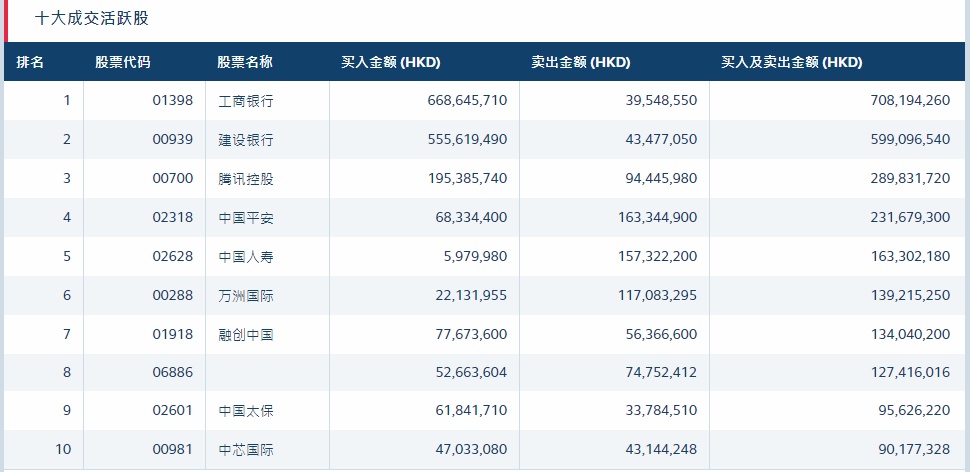970x472 pixels.
Task: Click sell amount 33,784,510
Action: click(x=661, y=410)
